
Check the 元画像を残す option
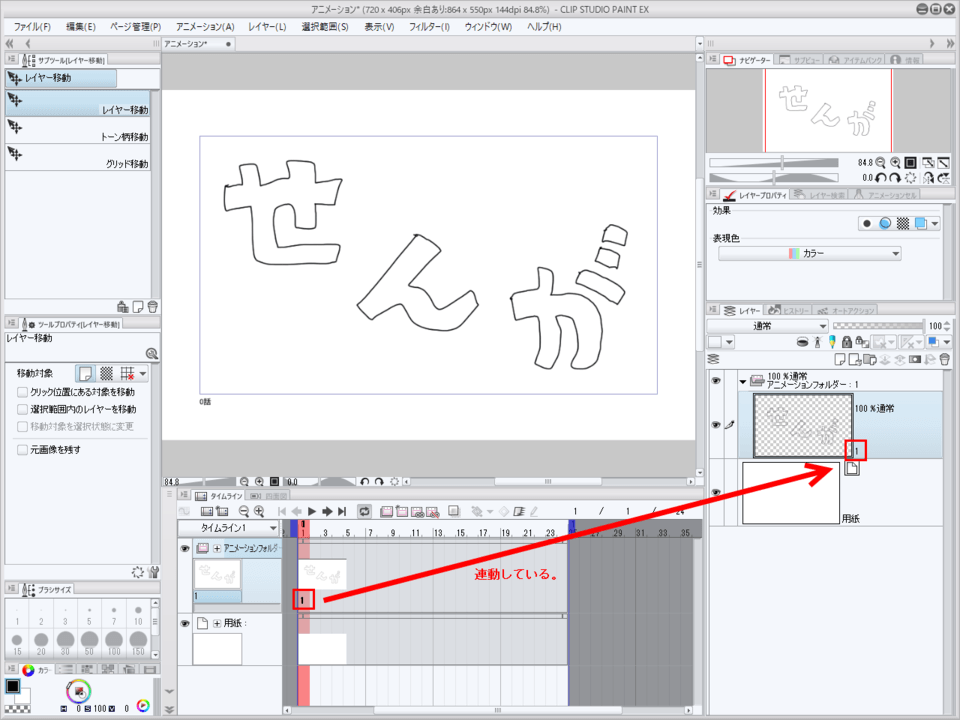(x=23, y=450)
